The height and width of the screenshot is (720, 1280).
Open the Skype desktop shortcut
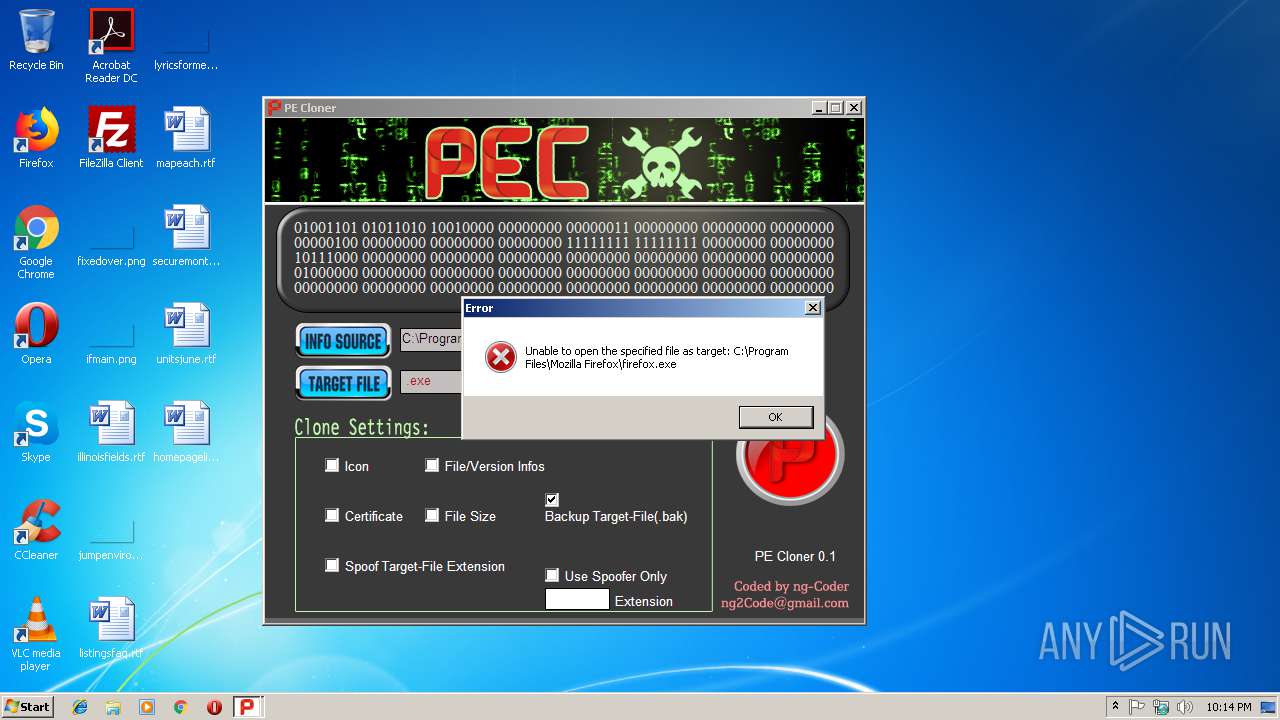click(36, 432)
